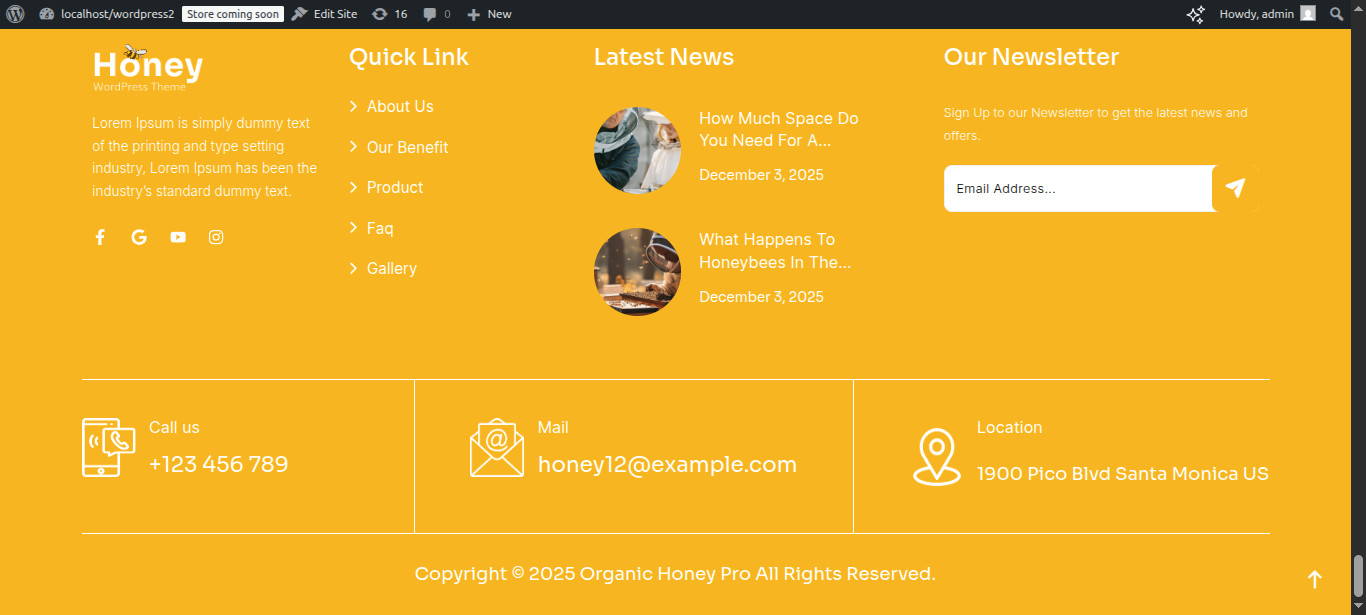The width and height of the screenshot is (1366, 615).
Task: Click the scroll-to-top arrow icon
Action: click(1315, 580)
